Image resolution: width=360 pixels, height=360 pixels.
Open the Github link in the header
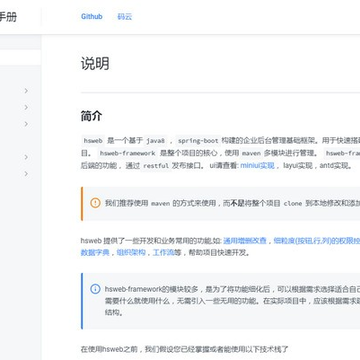(92, 16)
